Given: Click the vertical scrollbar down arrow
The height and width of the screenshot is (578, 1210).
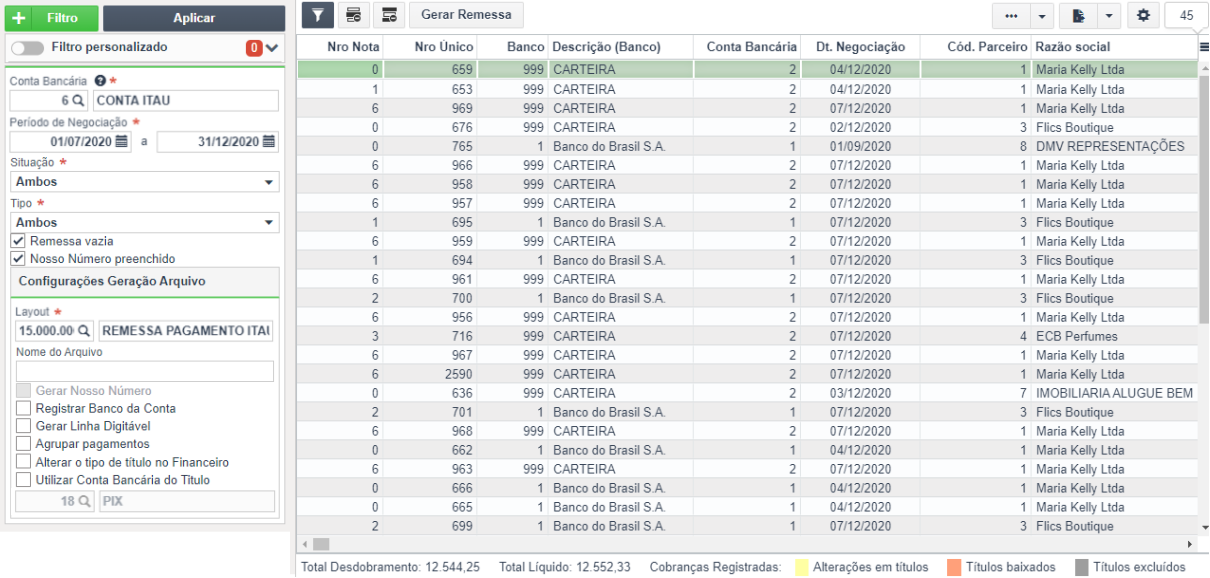Looking at the screenshot, I should pyautogui.click(x=1203, y=527).
